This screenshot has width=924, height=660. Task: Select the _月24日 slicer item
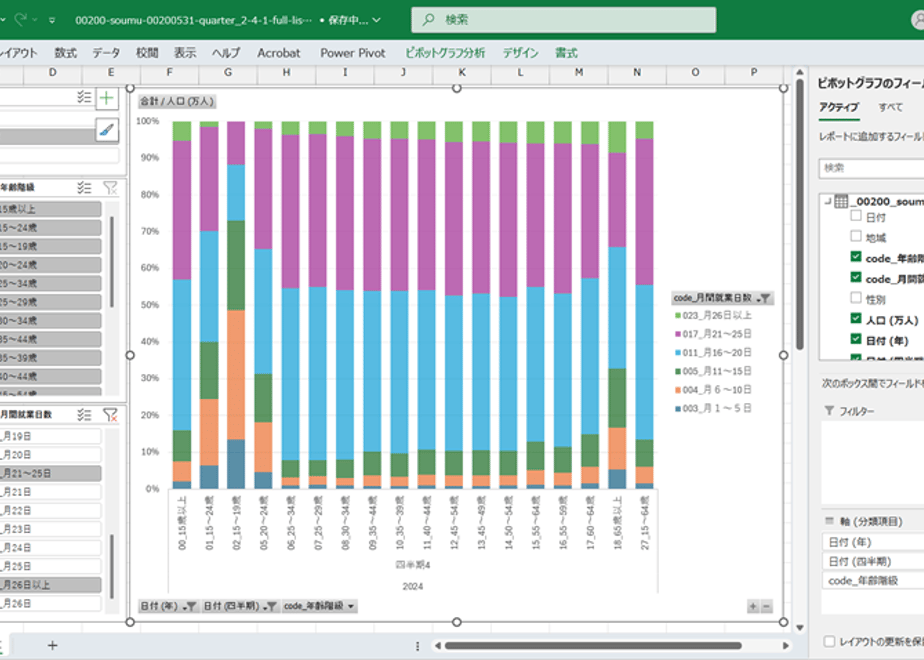point(50,547)
